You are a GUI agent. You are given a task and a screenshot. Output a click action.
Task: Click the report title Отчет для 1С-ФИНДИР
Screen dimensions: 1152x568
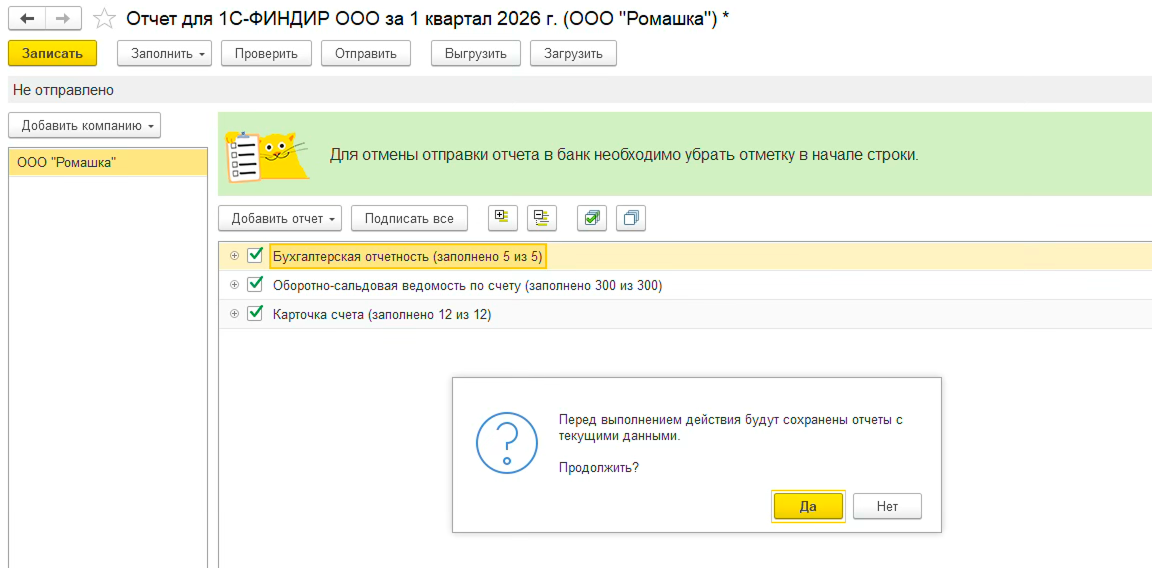tap(428, 19)
